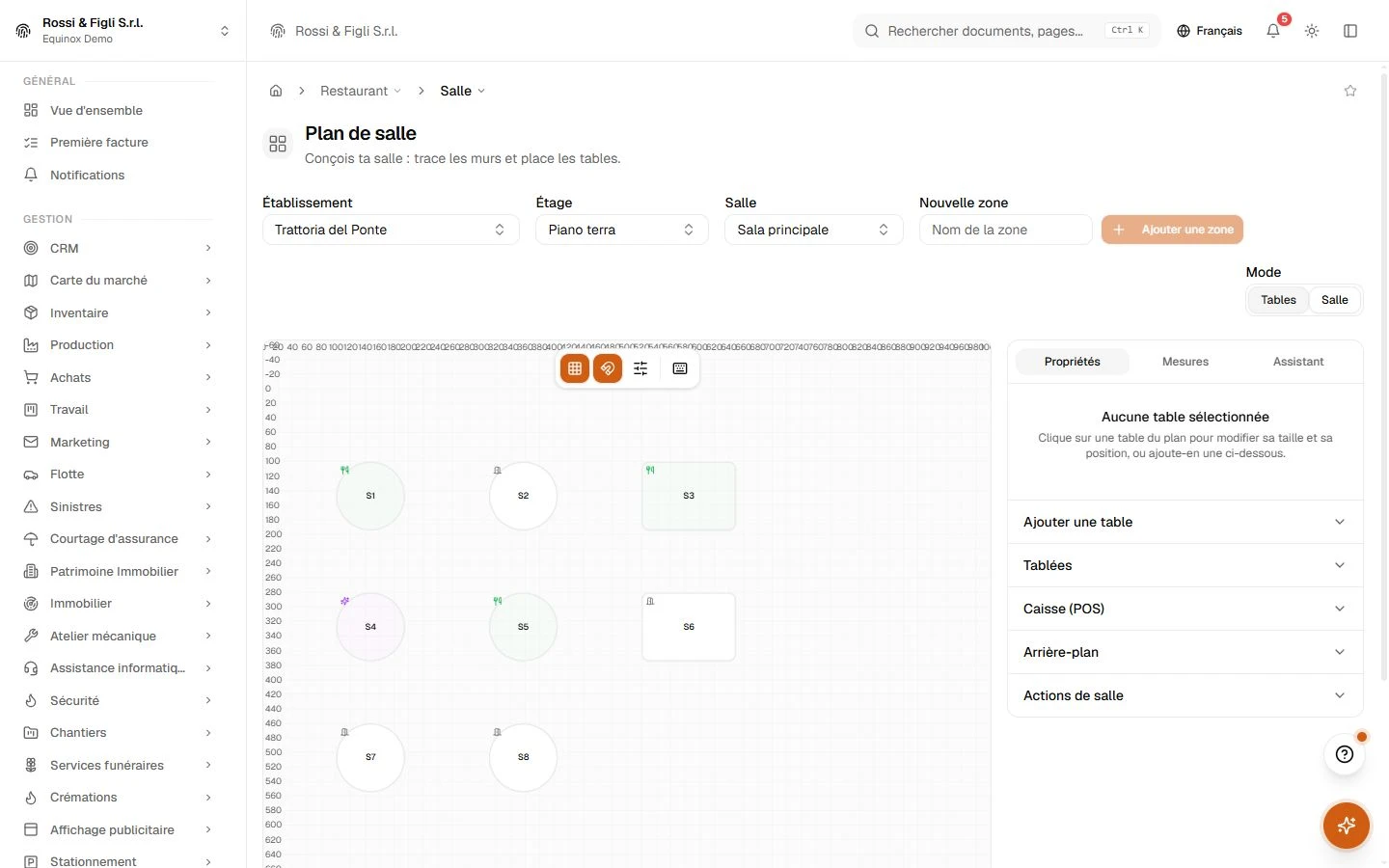The height and width of the screenshot is (868, 1389).
Task: Switch to the Assistant tab
Action: (1298, 362)
